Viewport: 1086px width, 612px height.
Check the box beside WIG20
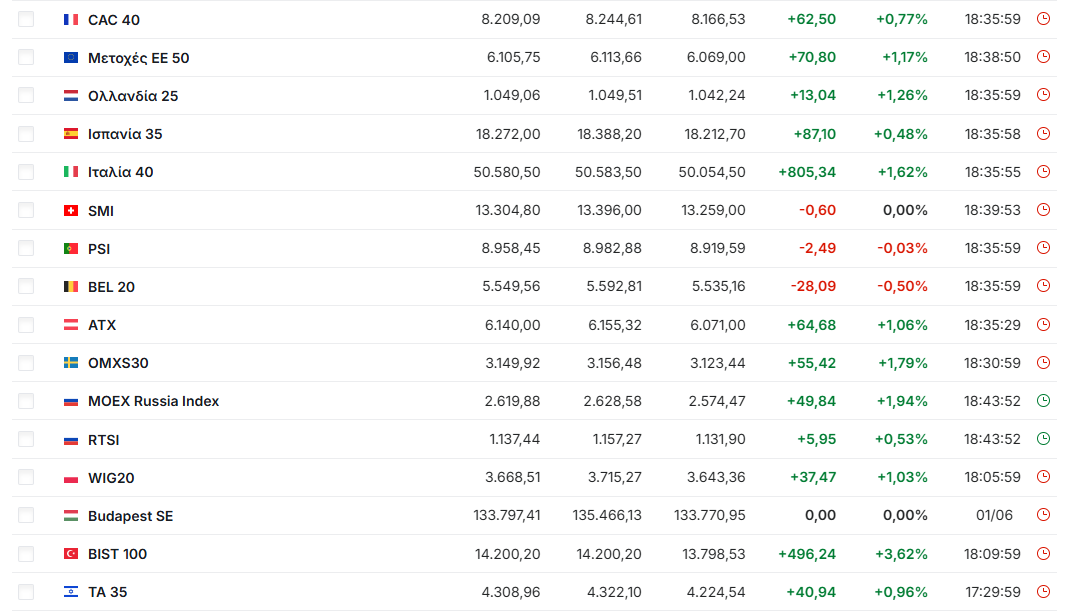(x=26, y=477)
